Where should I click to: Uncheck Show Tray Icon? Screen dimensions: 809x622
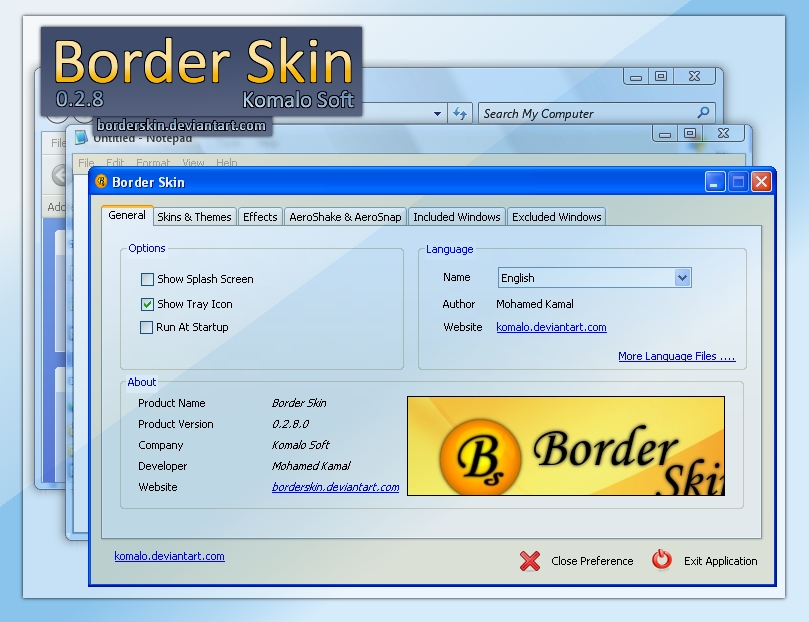pyautogui.click(x=146, y=304)
